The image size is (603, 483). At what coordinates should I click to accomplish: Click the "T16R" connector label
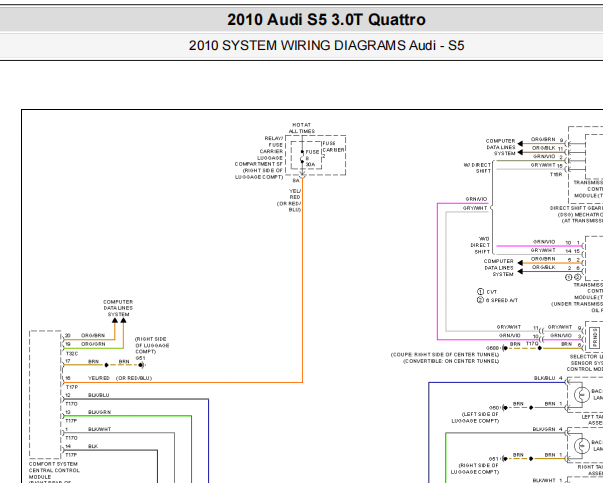(556, 174)
